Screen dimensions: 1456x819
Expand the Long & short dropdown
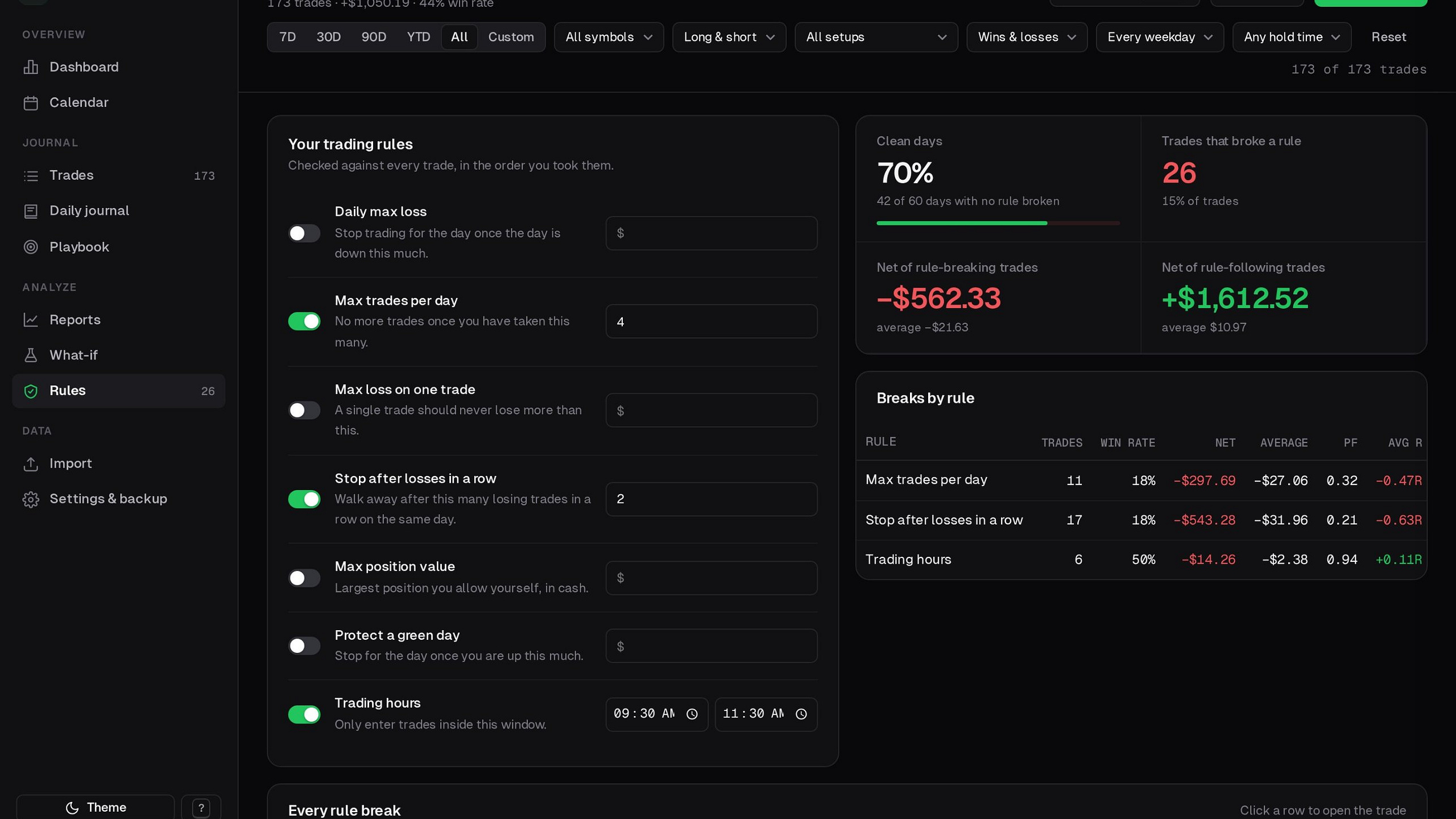click(x=729, y=37)
